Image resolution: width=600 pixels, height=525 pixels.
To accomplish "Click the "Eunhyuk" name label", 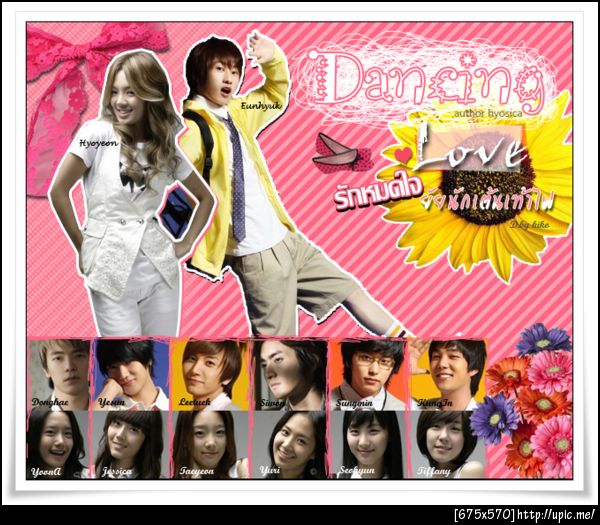I will 261,106.
